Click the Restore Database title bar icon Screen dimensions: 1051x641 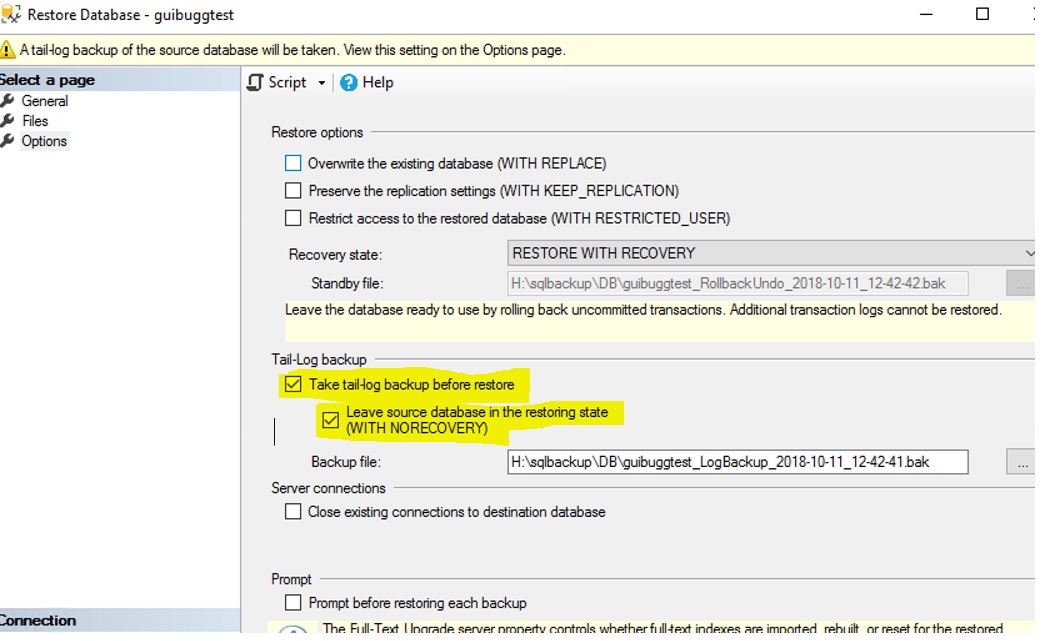[x=11, y=15]
